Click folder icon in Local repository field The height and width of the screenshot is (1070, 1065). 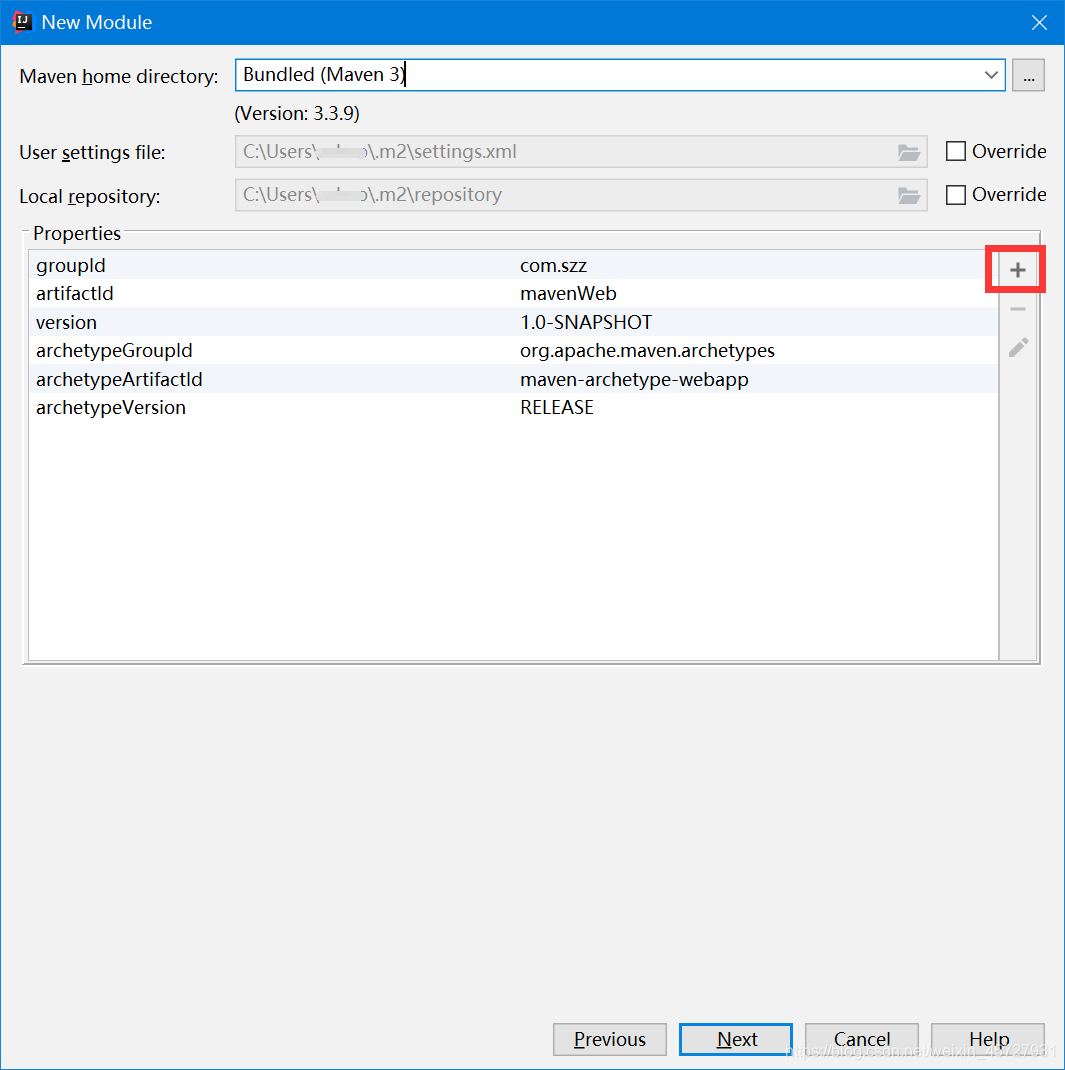[908, 196]
